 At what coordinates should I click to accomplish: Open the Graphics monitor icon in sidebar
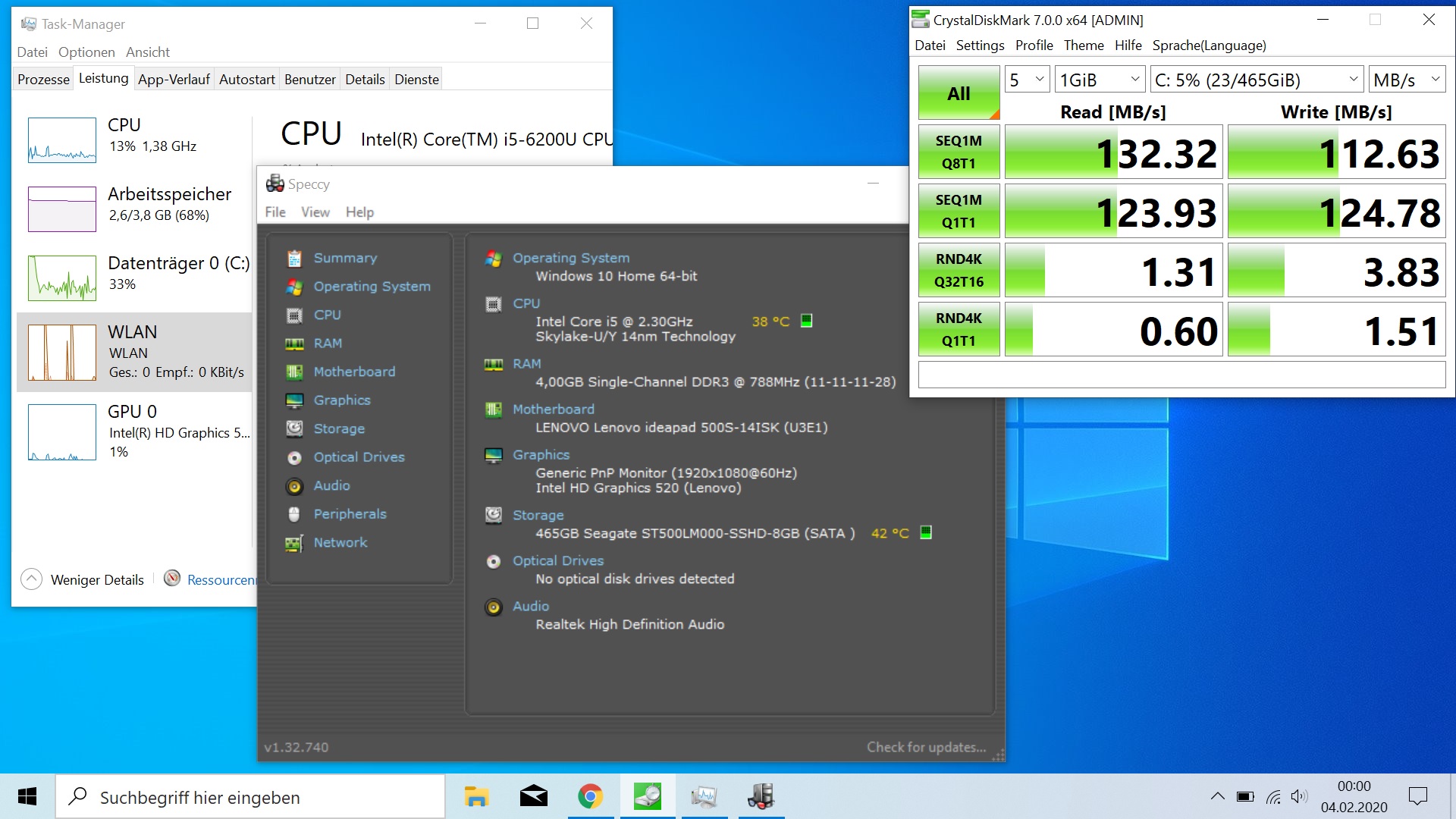[x=294, y=400]
